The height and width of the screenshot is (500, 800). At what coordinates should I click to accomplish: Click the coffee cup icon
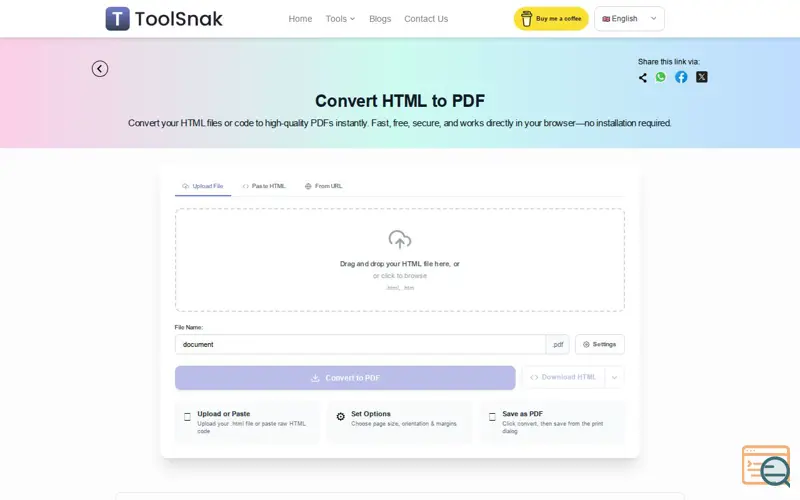(x=527, y=19)
